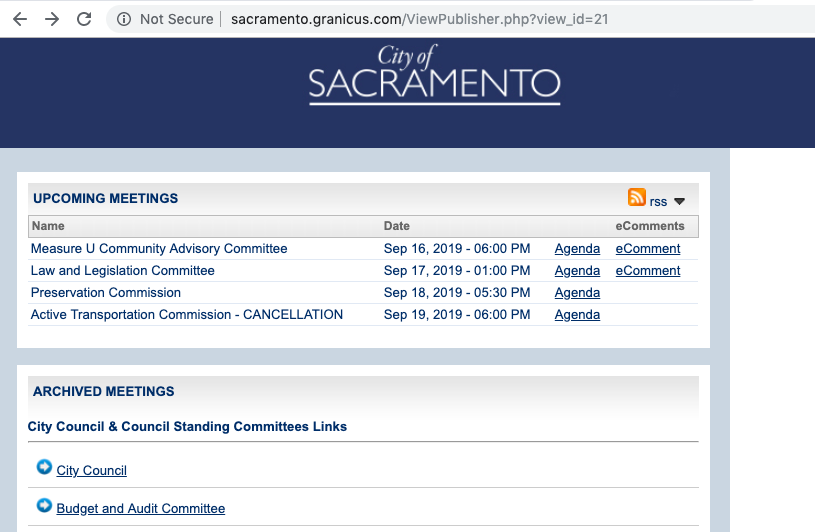This screenshot has height=532, width=815.
Task: Click the browser forward arrow
Action: 52,19
